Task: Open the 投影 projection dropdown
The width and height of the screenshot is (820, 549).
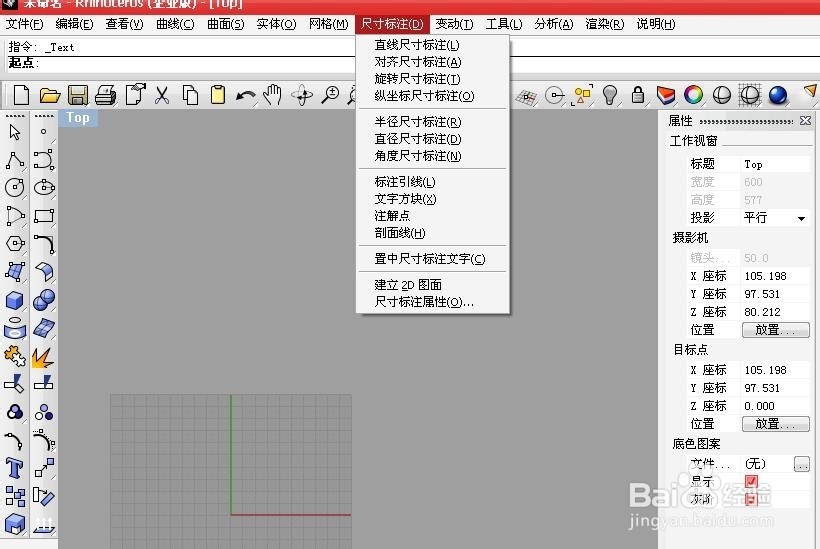Action: pos(801,219)
